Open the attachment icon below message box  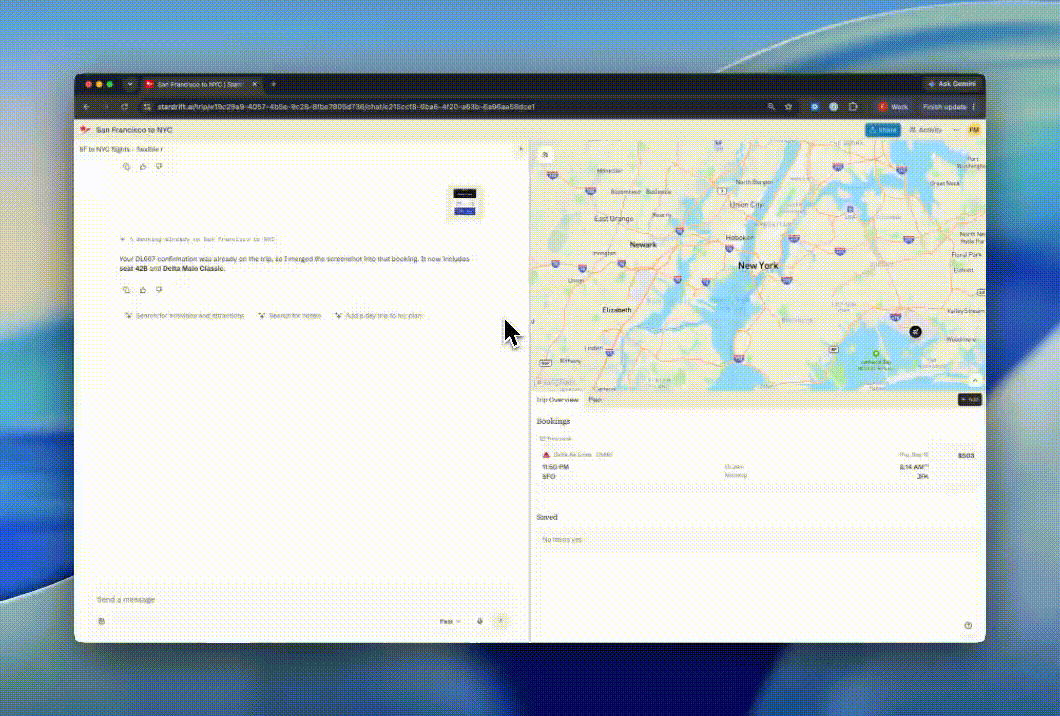coord(101,621)
